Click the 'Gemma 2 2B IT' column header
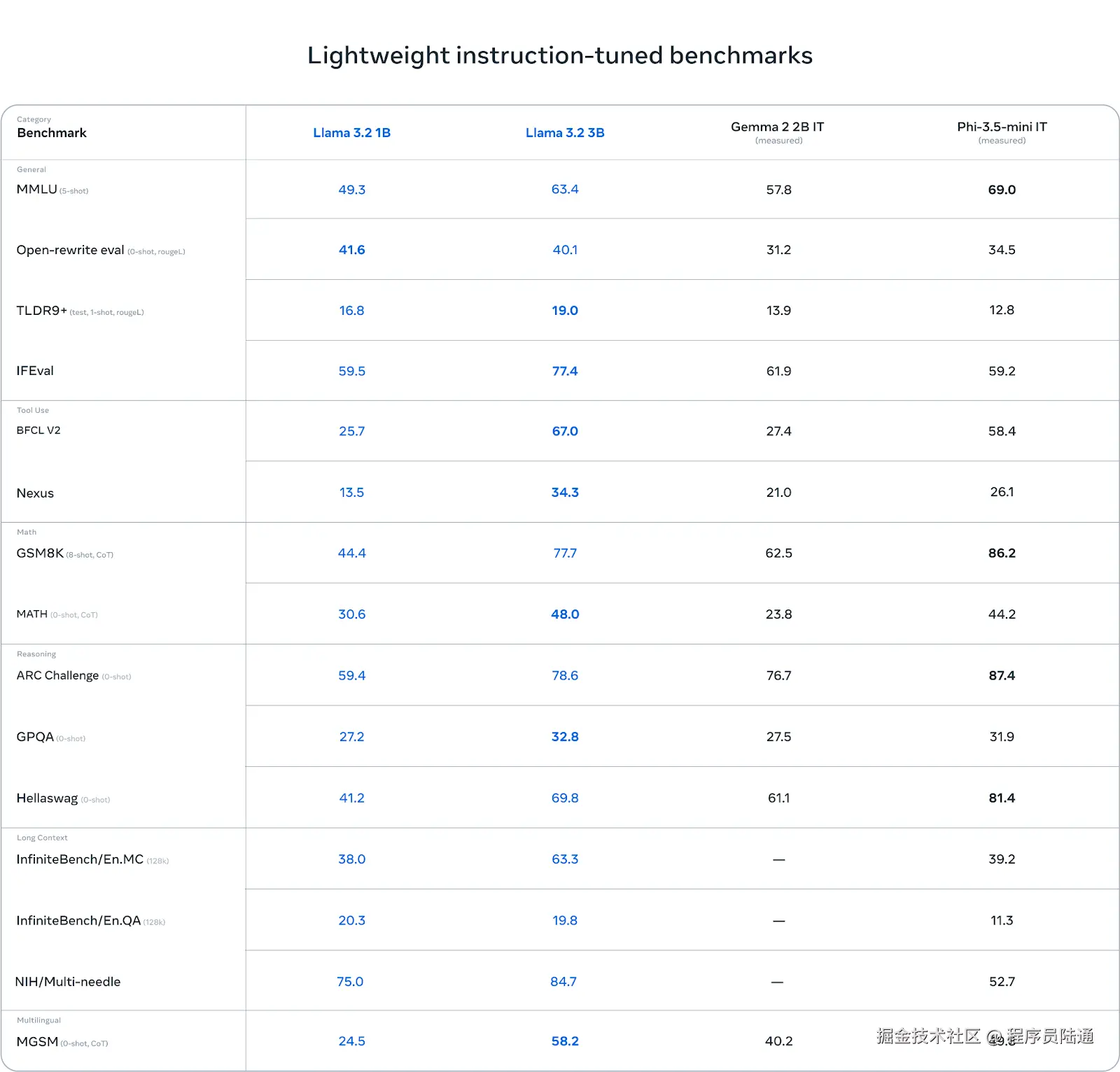Viewport: 1120px width, 1072px height. pos(778,127)
